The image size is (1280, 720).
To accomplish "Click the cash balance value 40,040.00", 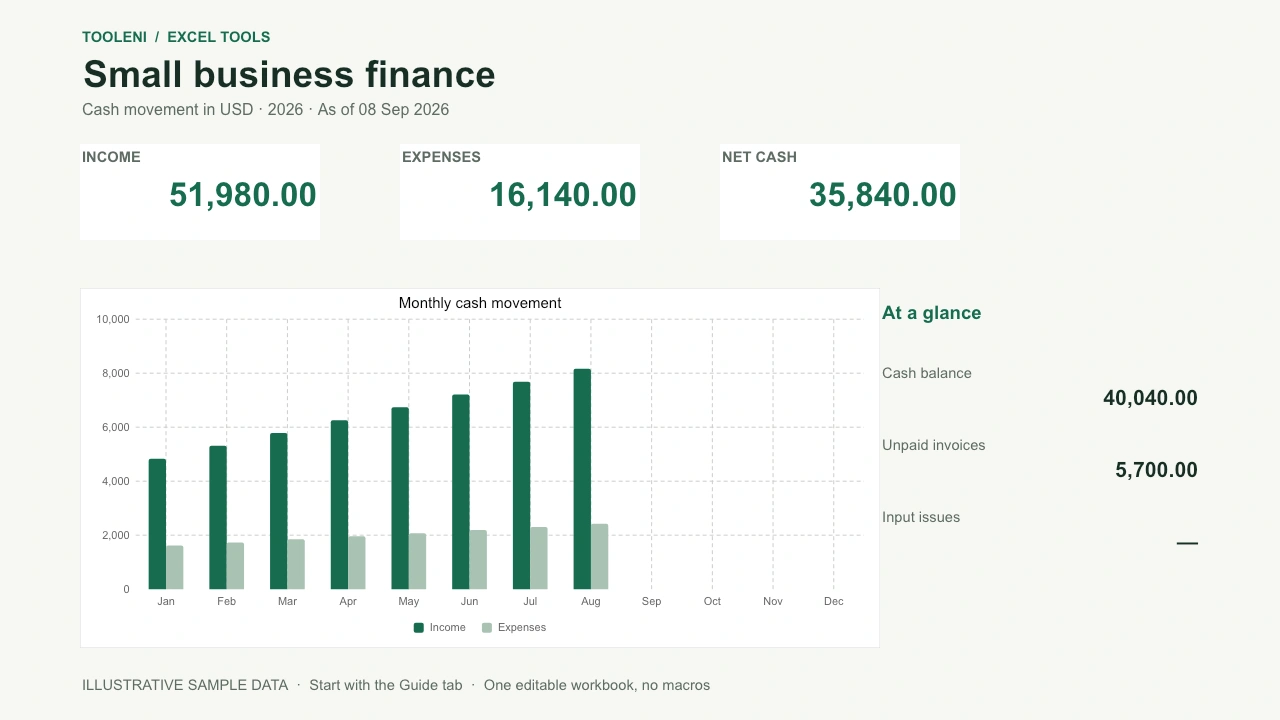I will [1150, 398].
